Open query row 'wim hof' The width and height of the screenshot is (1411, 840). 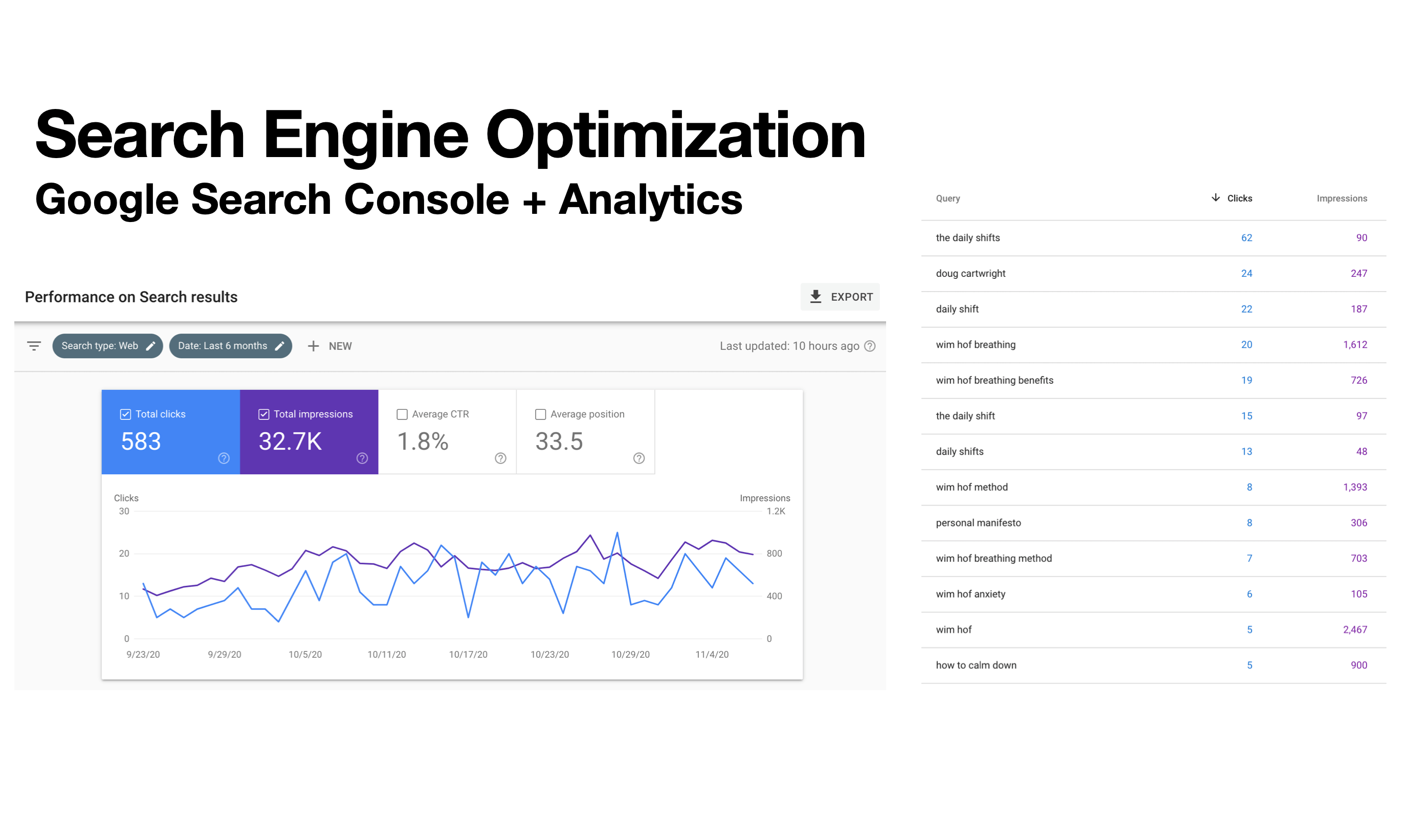point(1154,630)
